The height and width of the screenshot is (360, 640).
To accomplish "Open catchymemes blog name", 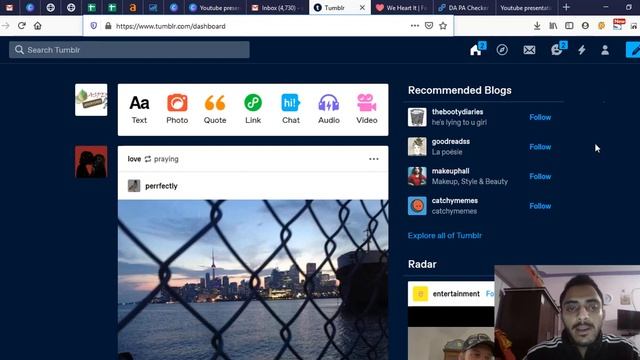I will pyautogui.click(x=455, y=201).
